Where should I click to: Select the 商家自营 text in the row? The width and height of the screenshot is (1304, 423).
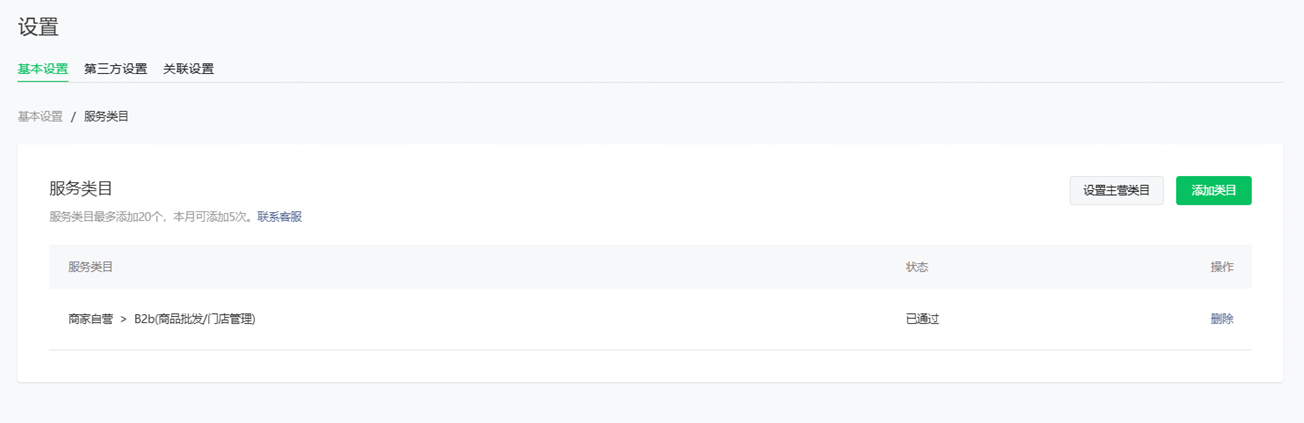(91, 319)
